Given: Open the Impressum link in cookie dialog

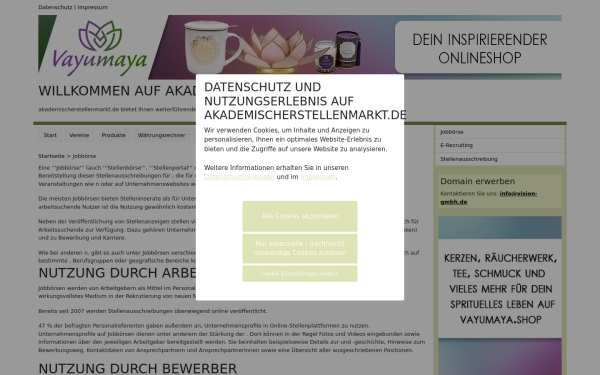Looking at the screenshot, I should pos(318,177).
